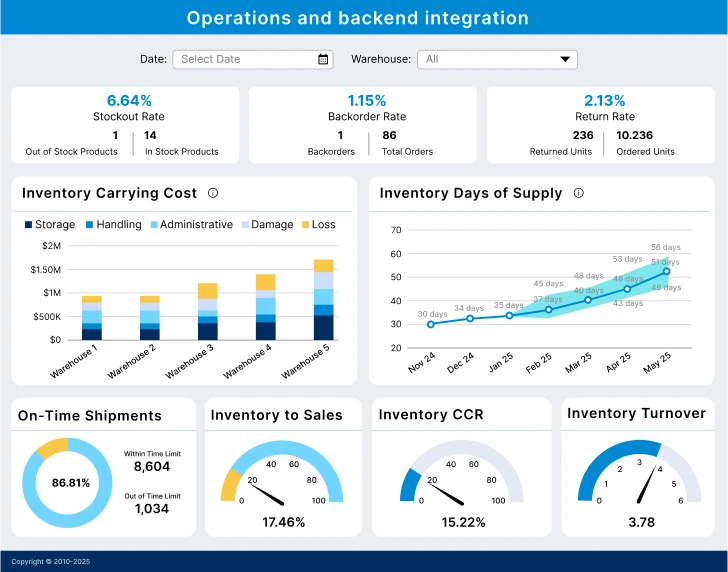Click the Warehouse 5 stacked bar
Image resolution: width=728 pixels, height=572 pixels.
[x=324, y=300]
